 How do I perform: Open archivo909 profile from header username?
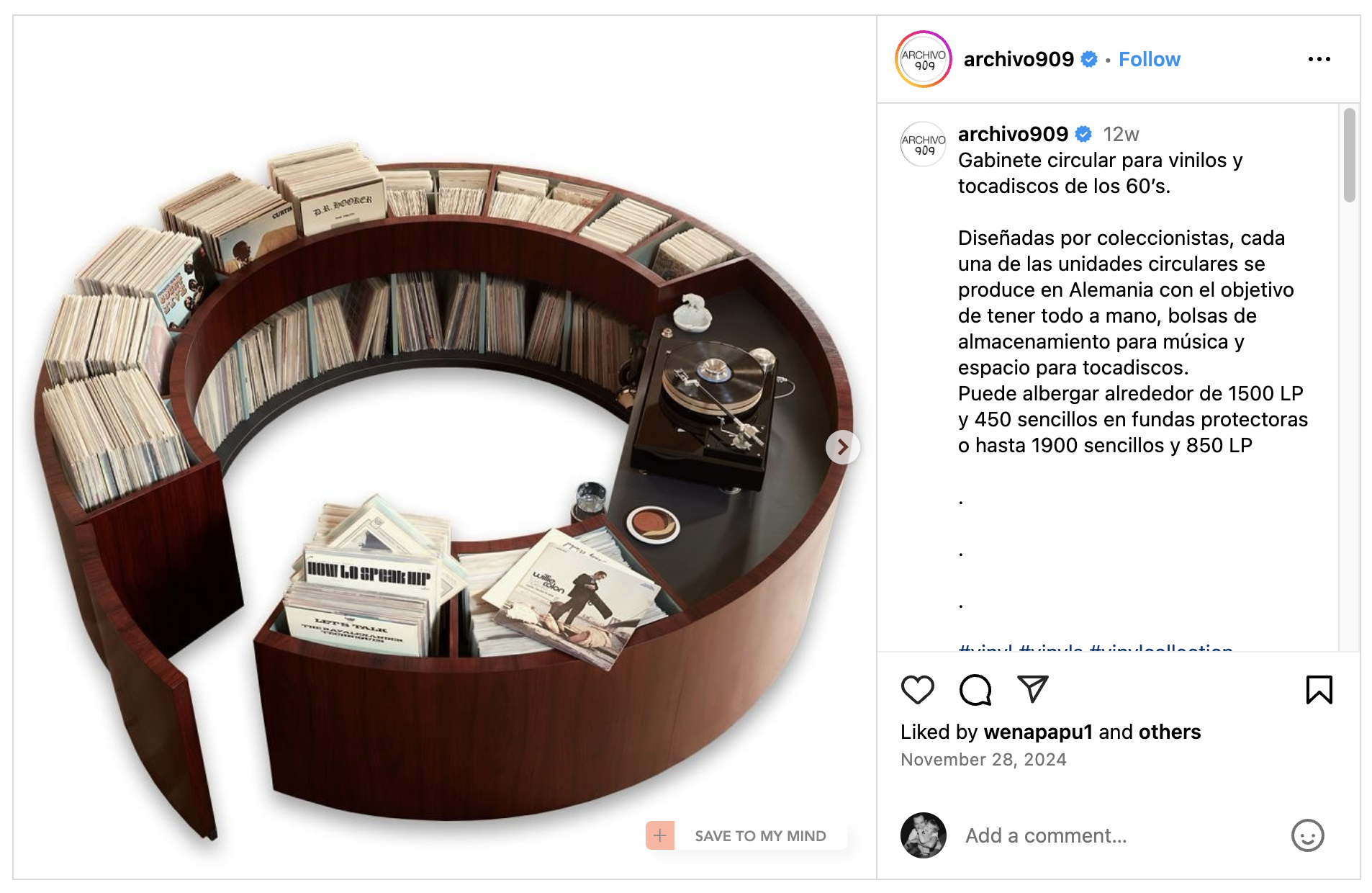(1019, 59)
